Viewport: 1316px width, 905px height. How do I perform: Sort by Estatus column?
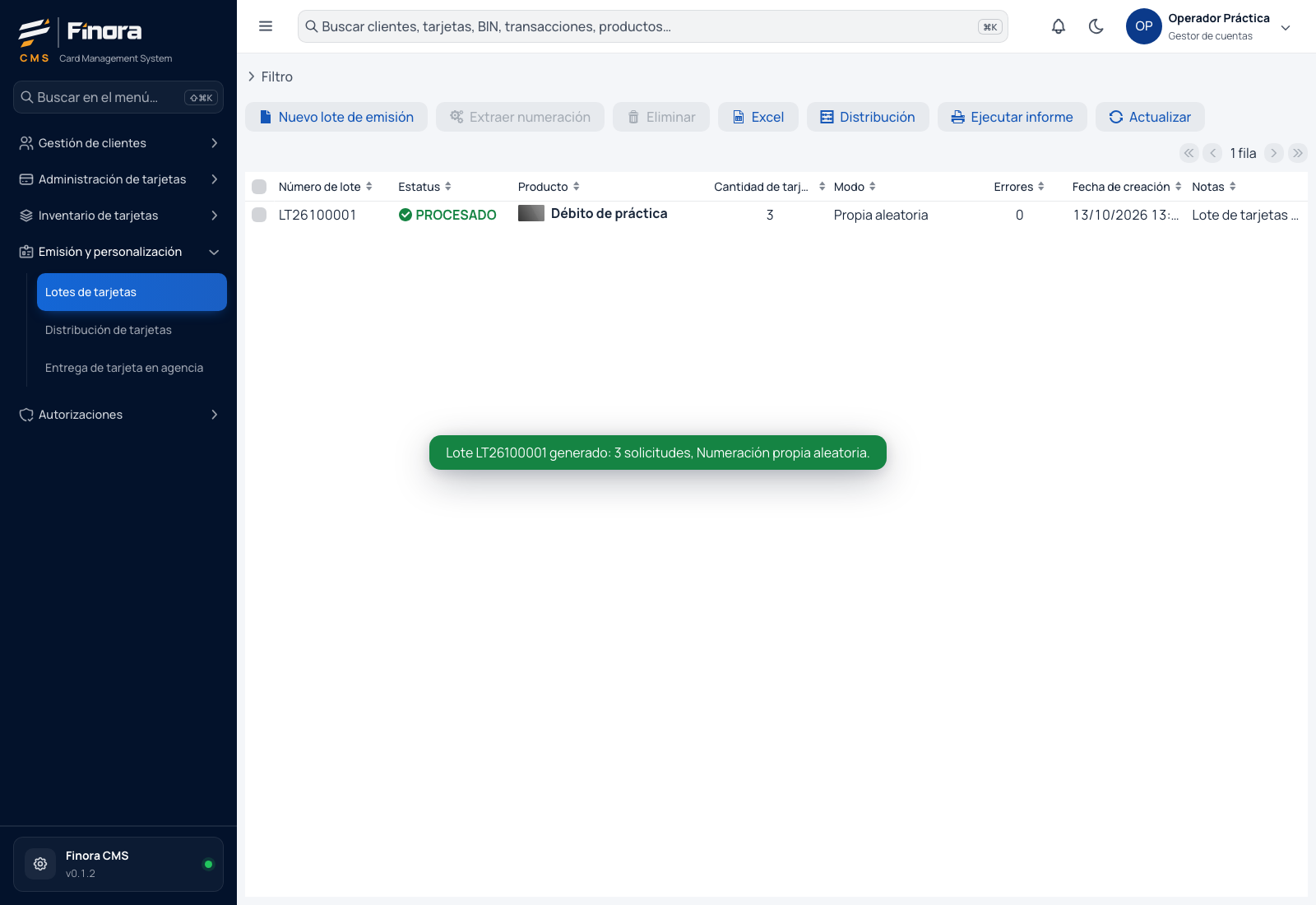(x=448, y=187)
